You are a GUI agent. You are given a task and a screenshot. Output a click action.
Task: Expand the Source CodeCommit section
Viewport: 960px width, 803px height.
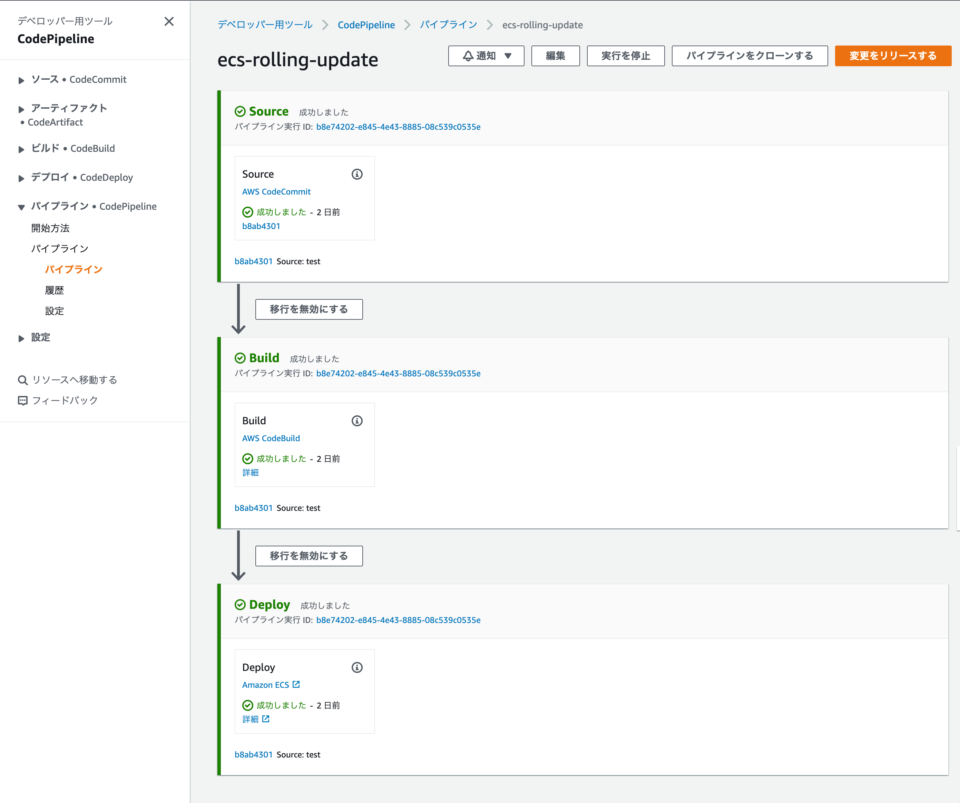coord(21,80)
